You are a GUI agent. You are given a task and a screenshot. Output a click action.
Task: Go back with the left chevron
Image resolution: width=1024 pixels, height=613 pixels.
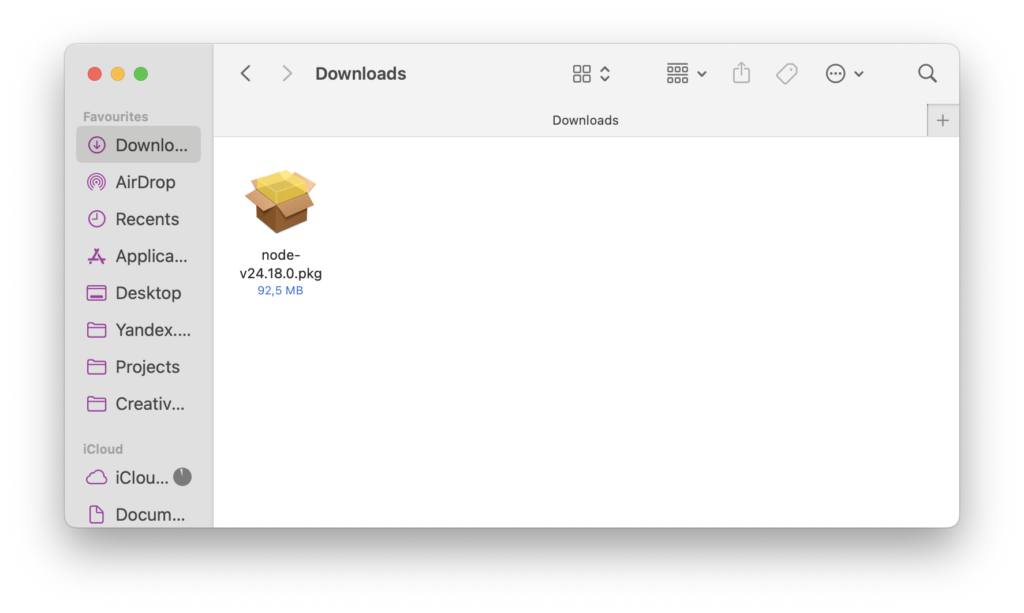(x=246, y=74)
